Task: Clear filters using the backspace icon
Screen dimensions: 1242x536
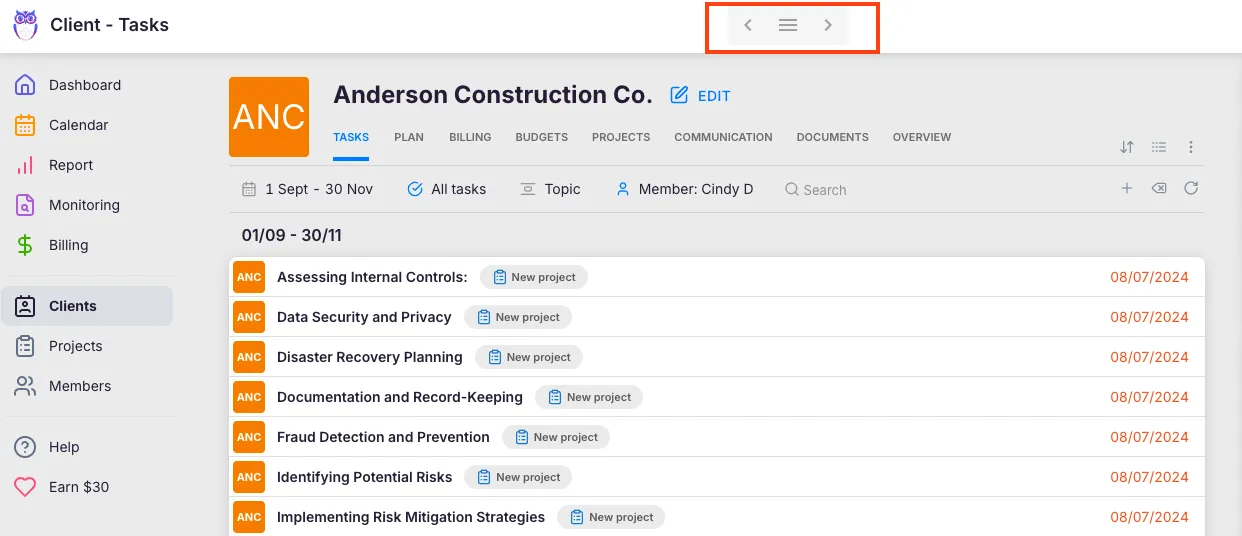Action: tap(1159, 188)
